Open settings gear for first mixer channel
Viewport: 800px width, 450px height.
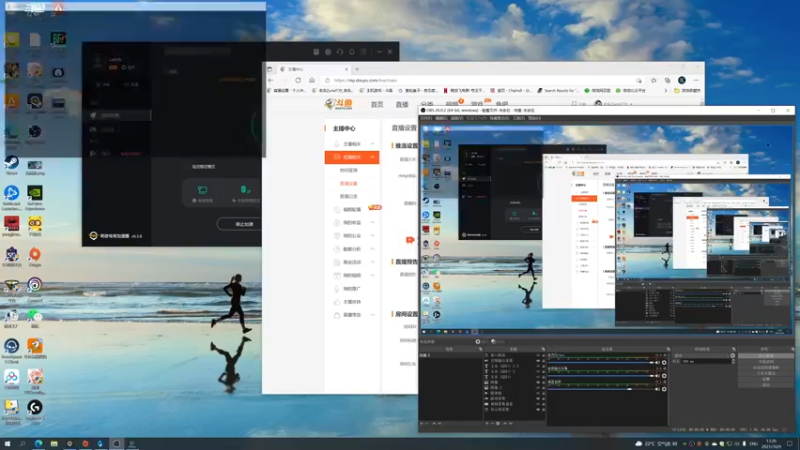[x=664, y=363]
